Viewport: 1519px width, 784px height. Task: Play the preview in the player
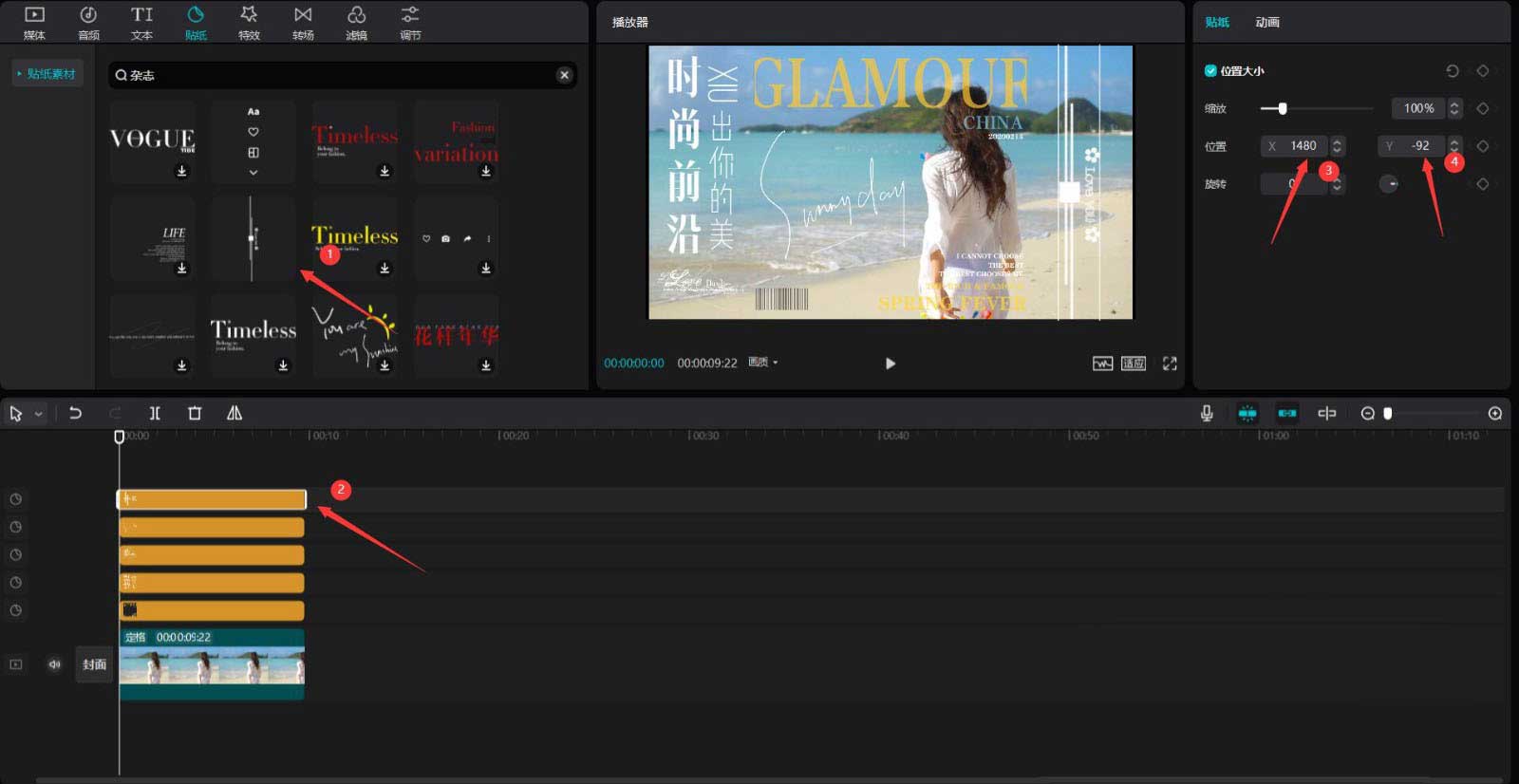tap(890, 364)
